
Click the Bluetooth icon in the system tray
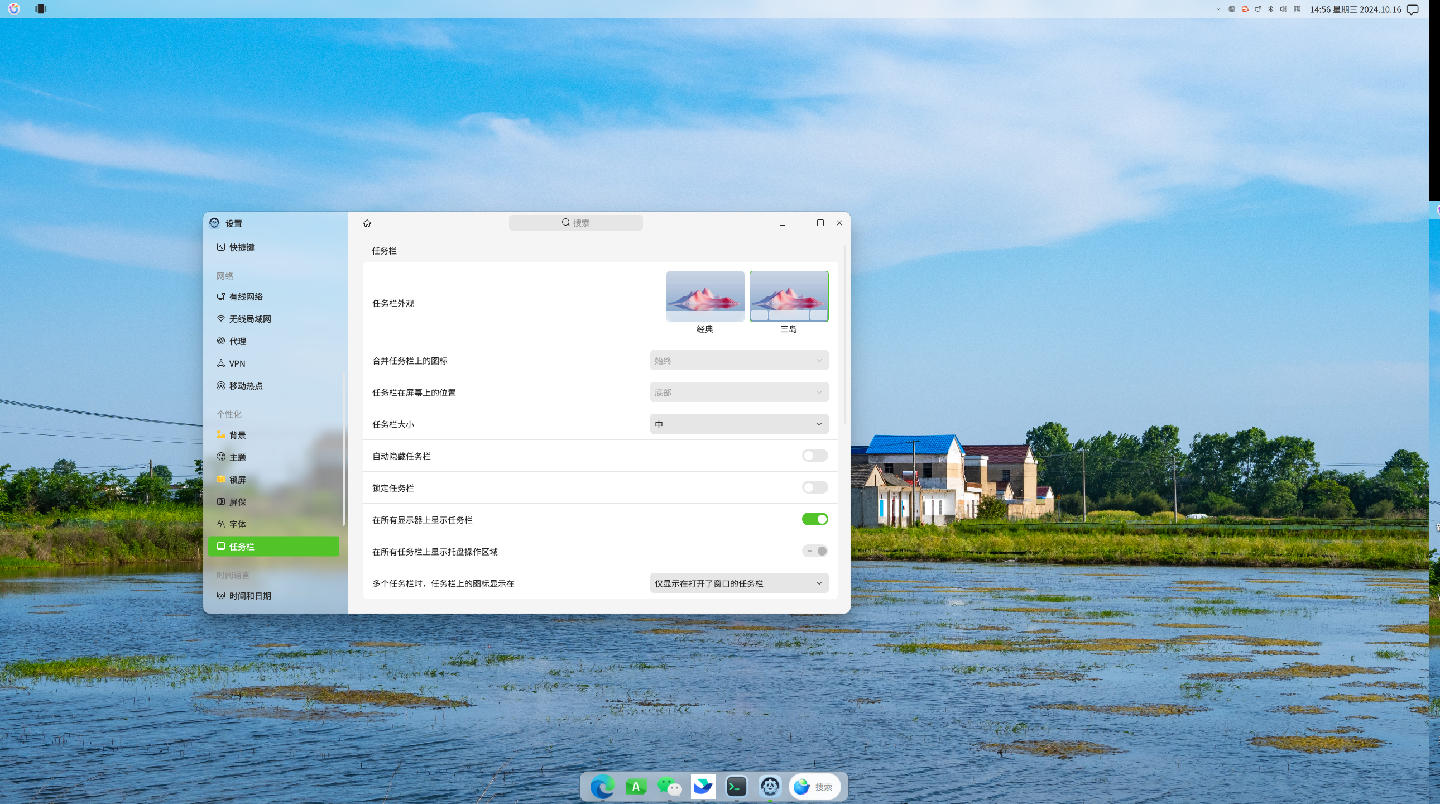pos(1271,9)
